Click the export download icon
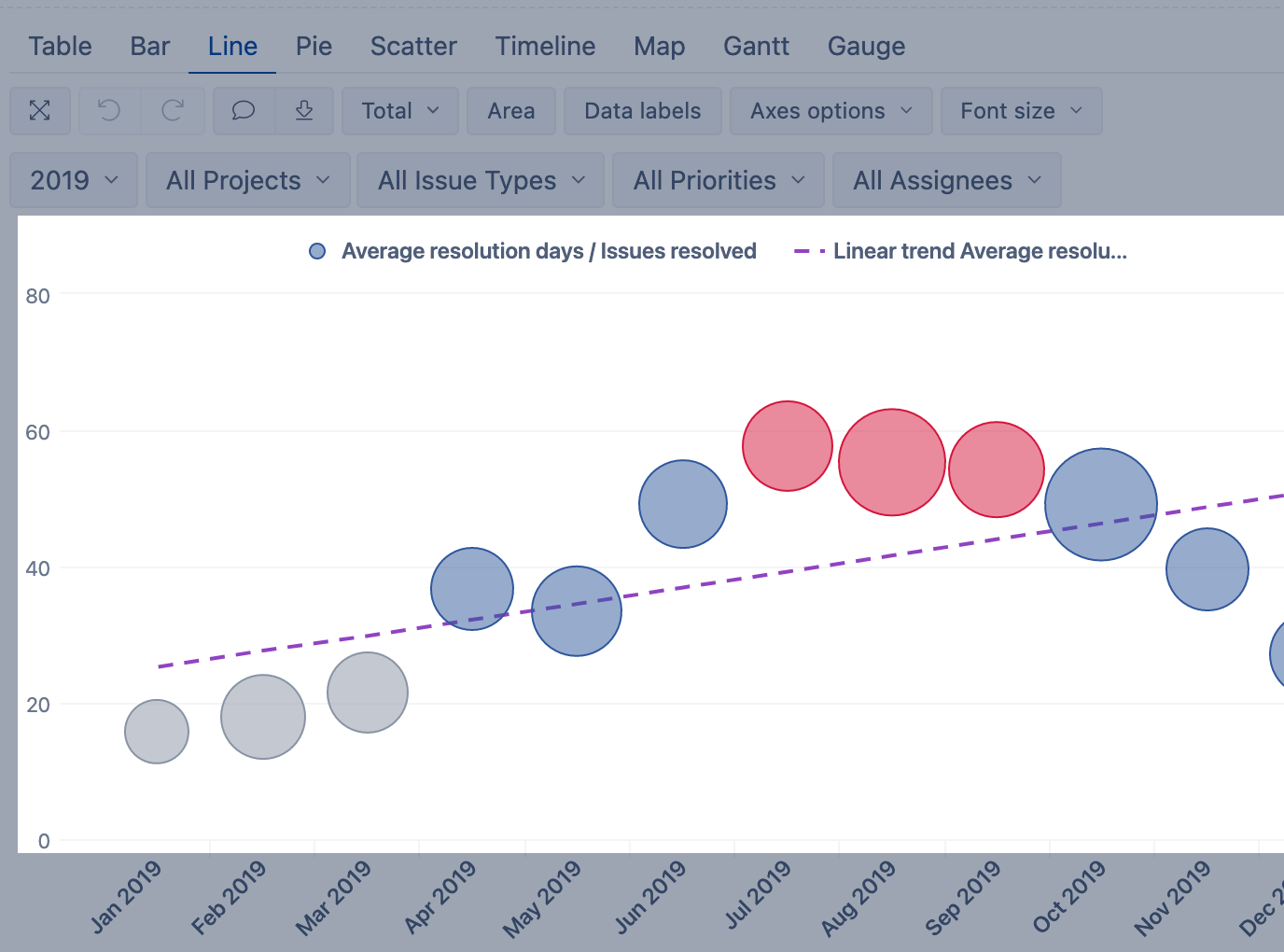The height and width of the screenshot is (952, 1284). point(304,111)
